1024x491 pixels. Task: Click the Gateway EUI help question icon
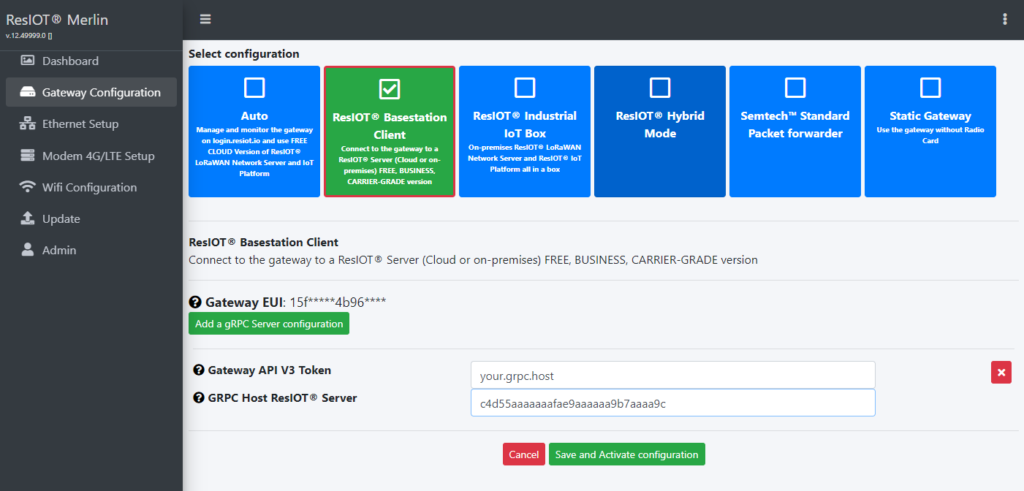[196, 301]
